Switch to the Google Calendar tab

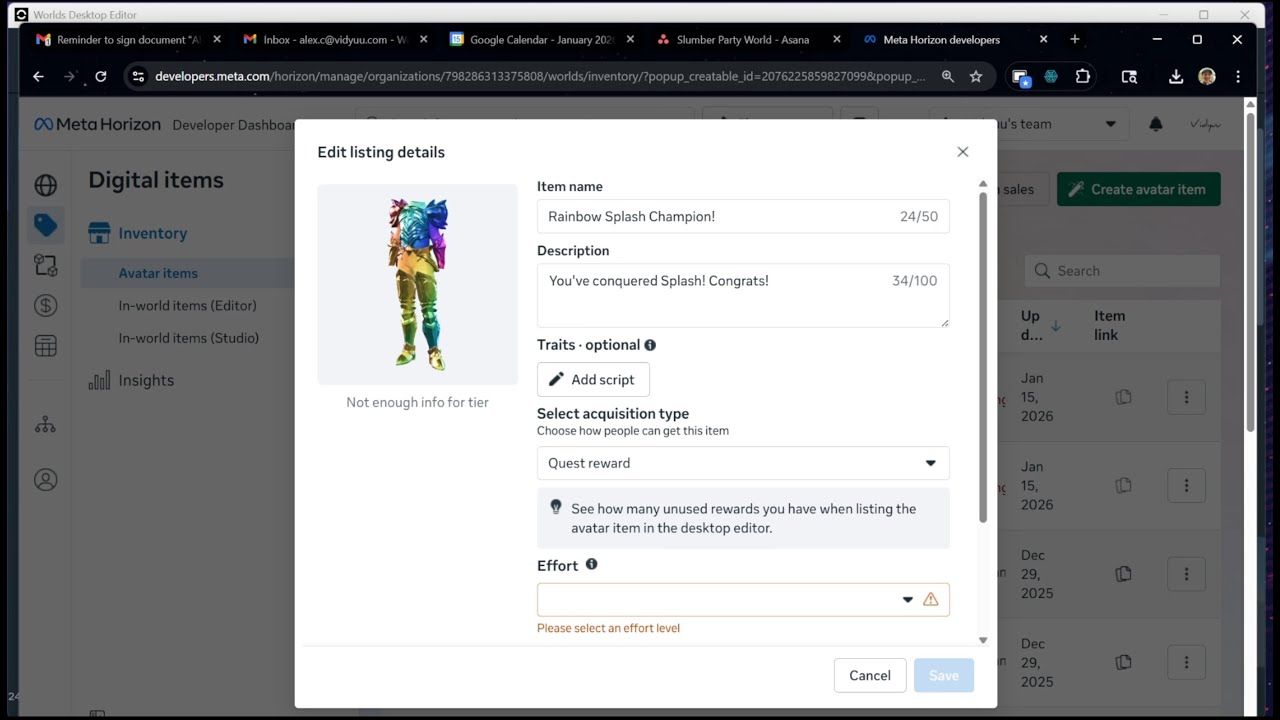coord(541,40)
